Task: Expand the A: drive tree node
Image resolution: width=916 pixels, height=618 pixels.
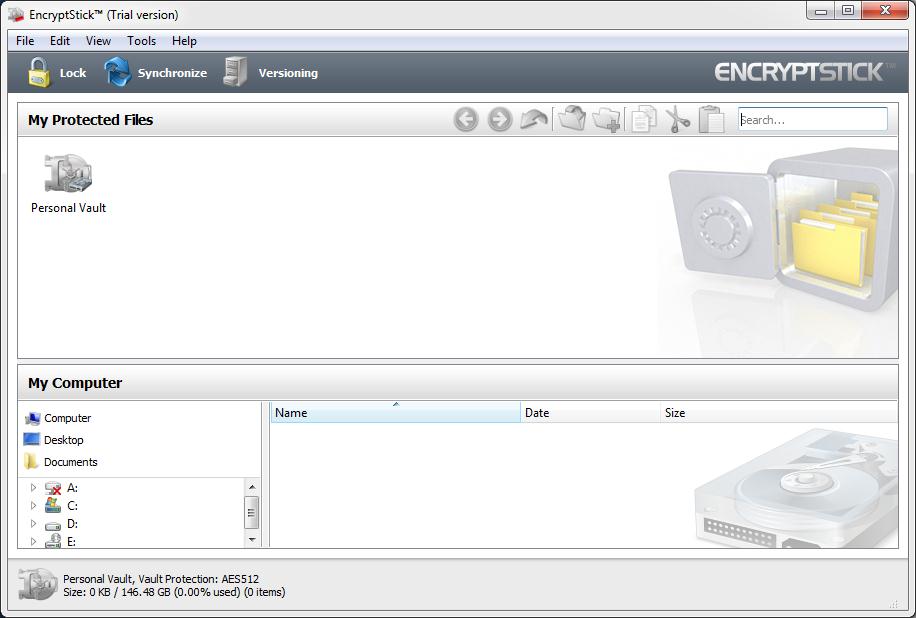Action: pyautogui.click(x=33, y=487)
